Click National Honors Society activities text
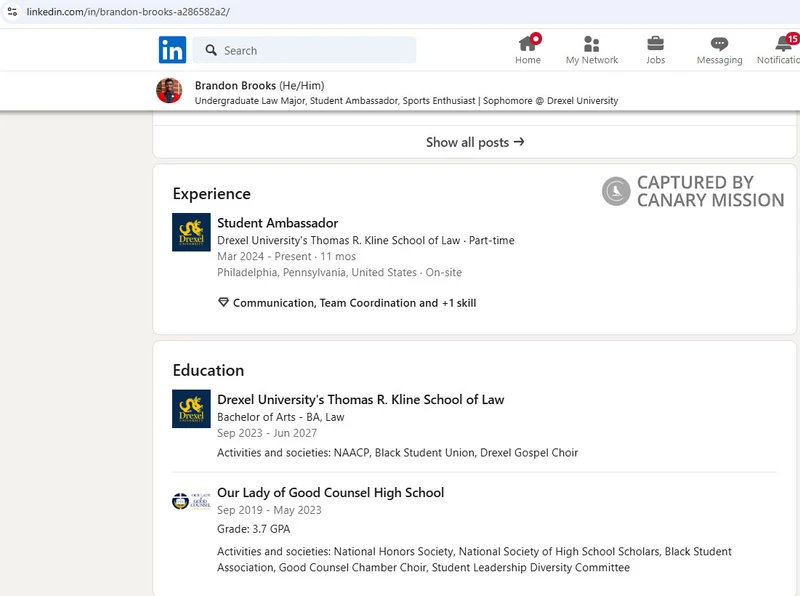This screenshot has width=800, height=596. pos(474,559)
